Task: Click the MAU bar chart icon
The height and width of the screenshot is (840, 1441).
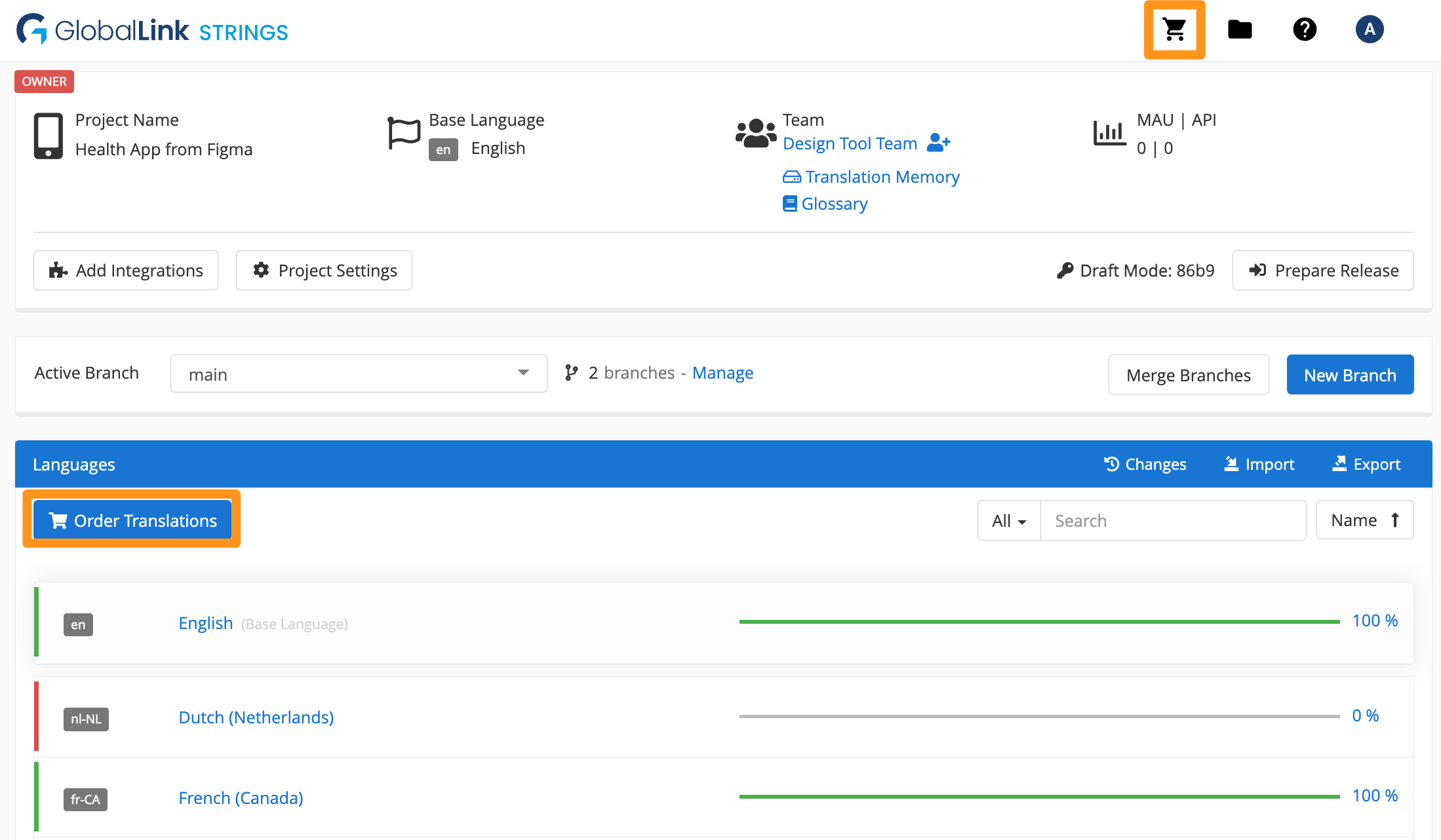Action: click(1109, 133)
